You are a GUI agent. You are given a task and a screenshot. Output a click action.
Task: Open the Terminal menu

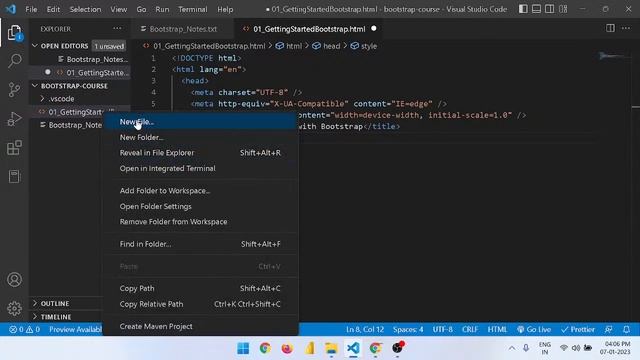193,9
